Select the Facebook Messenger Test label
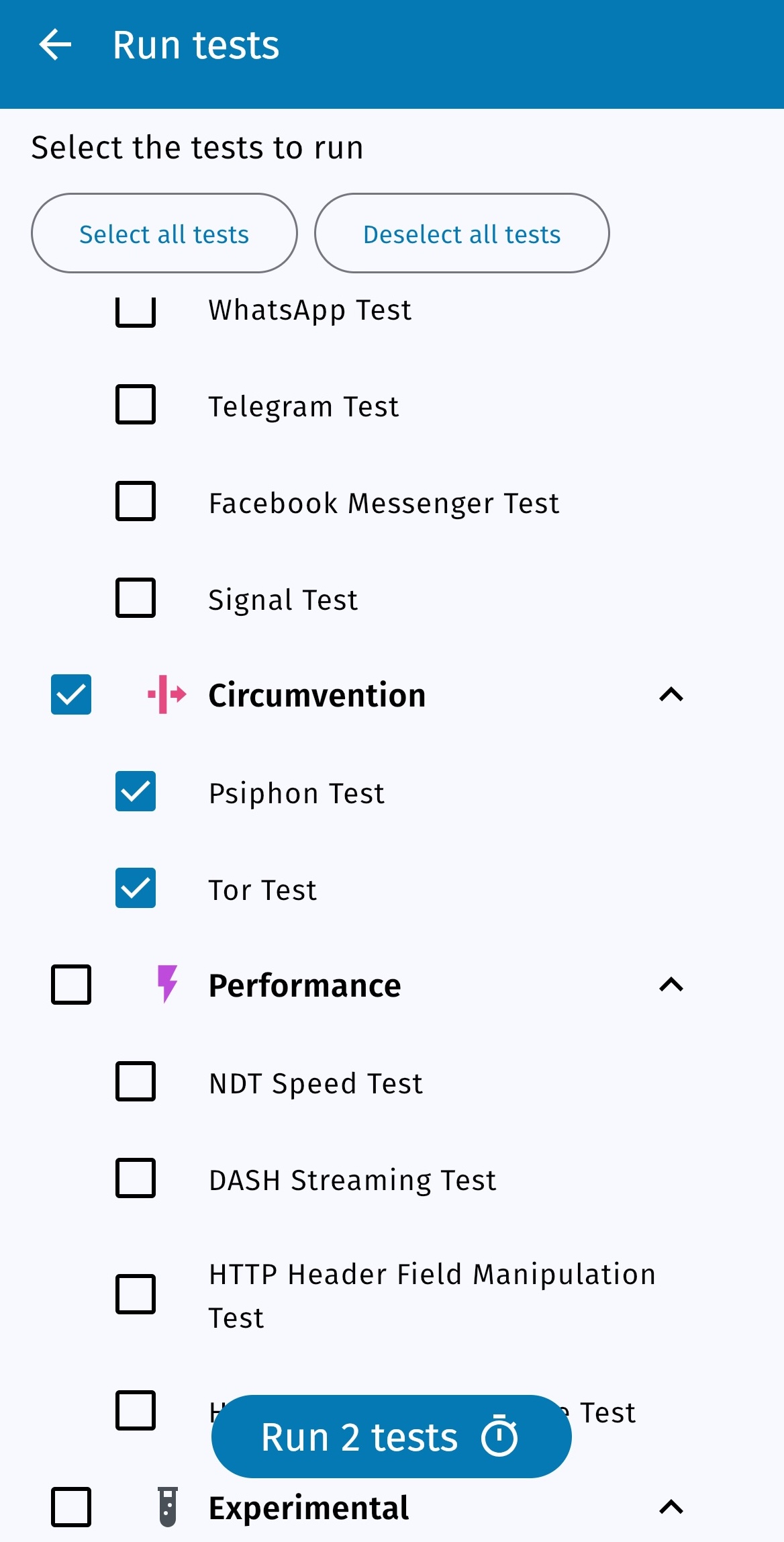The height and width of the screenshot is (1542, 784). (x=383, y=503)
